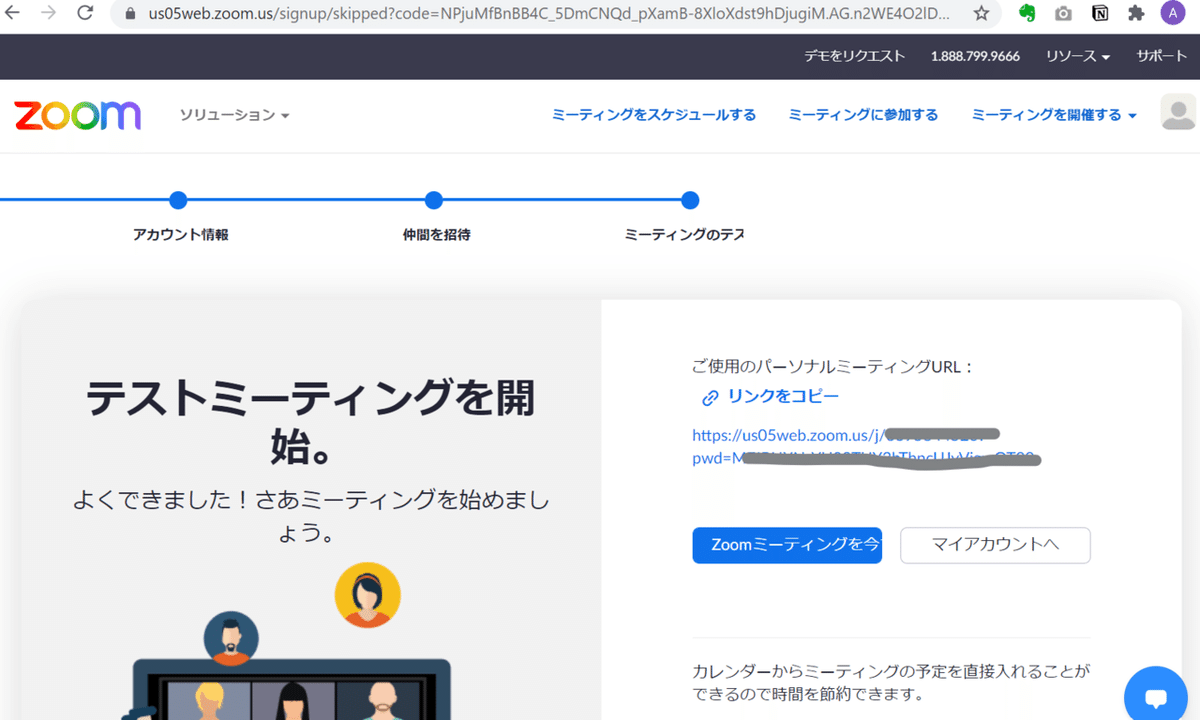Click the カレンダーからミーティング paragraph
The width and height of the screenshot is (1200, 720).
(891, 682)
